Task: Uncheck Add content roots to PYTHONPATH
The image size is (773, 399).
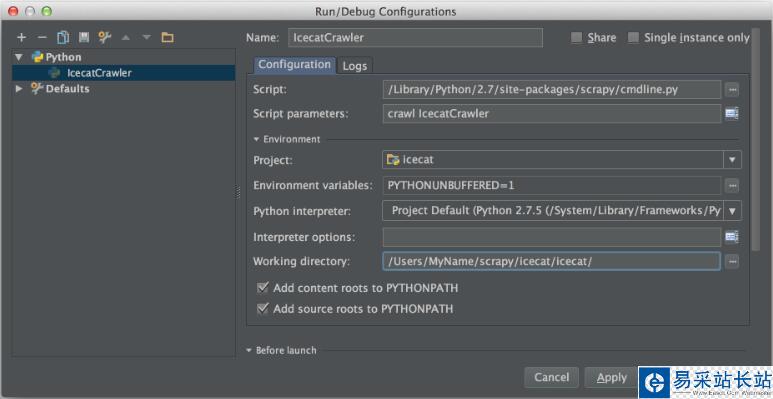Action: tap(263, 288)
